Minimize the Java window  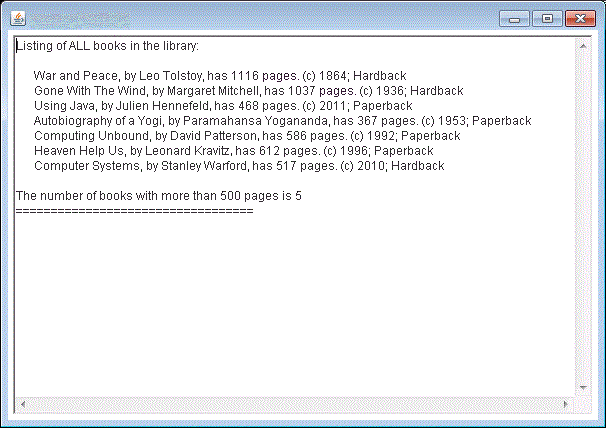click(x=516, y=18)
